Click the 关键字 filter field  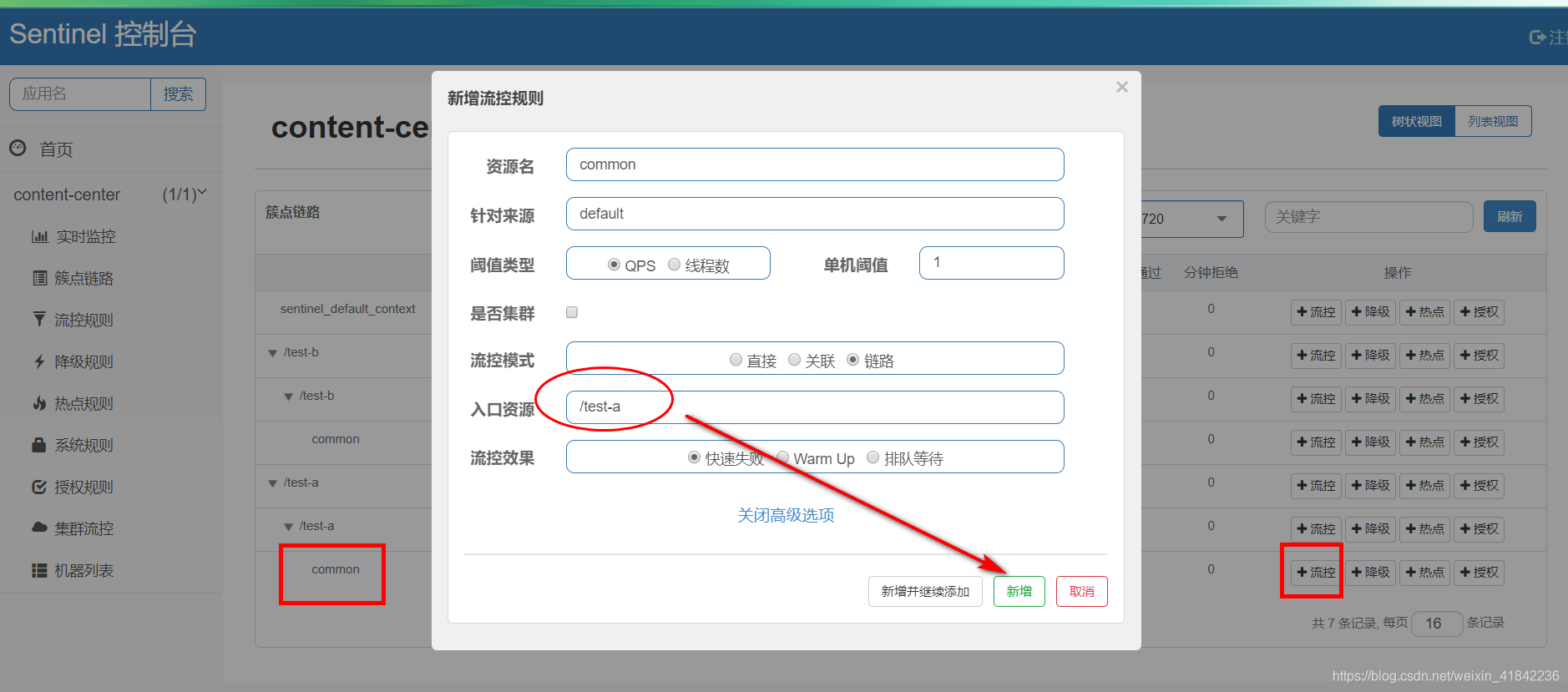tap(1369, 217)
